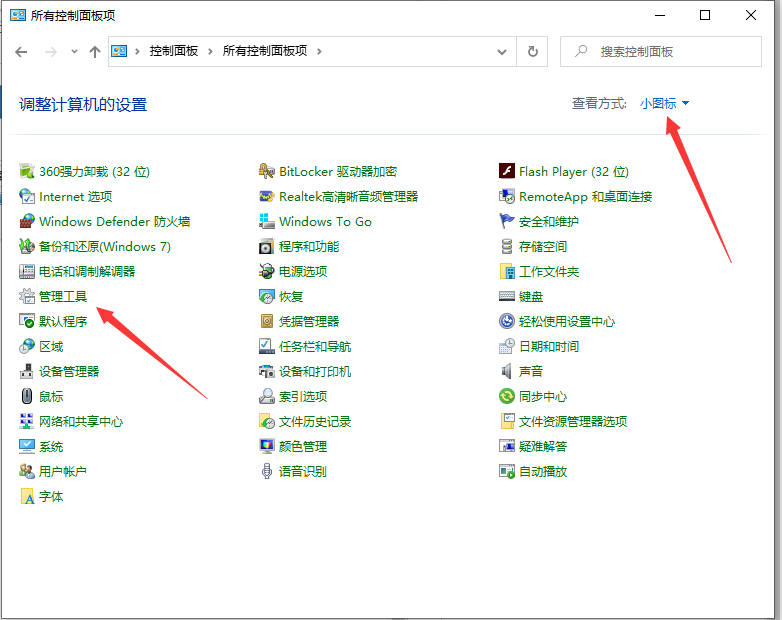This screenshot has height=620, width=782.
Task: Expand chevron after 所有控制面板项 breadcrumb
Action: coord(319,51)
